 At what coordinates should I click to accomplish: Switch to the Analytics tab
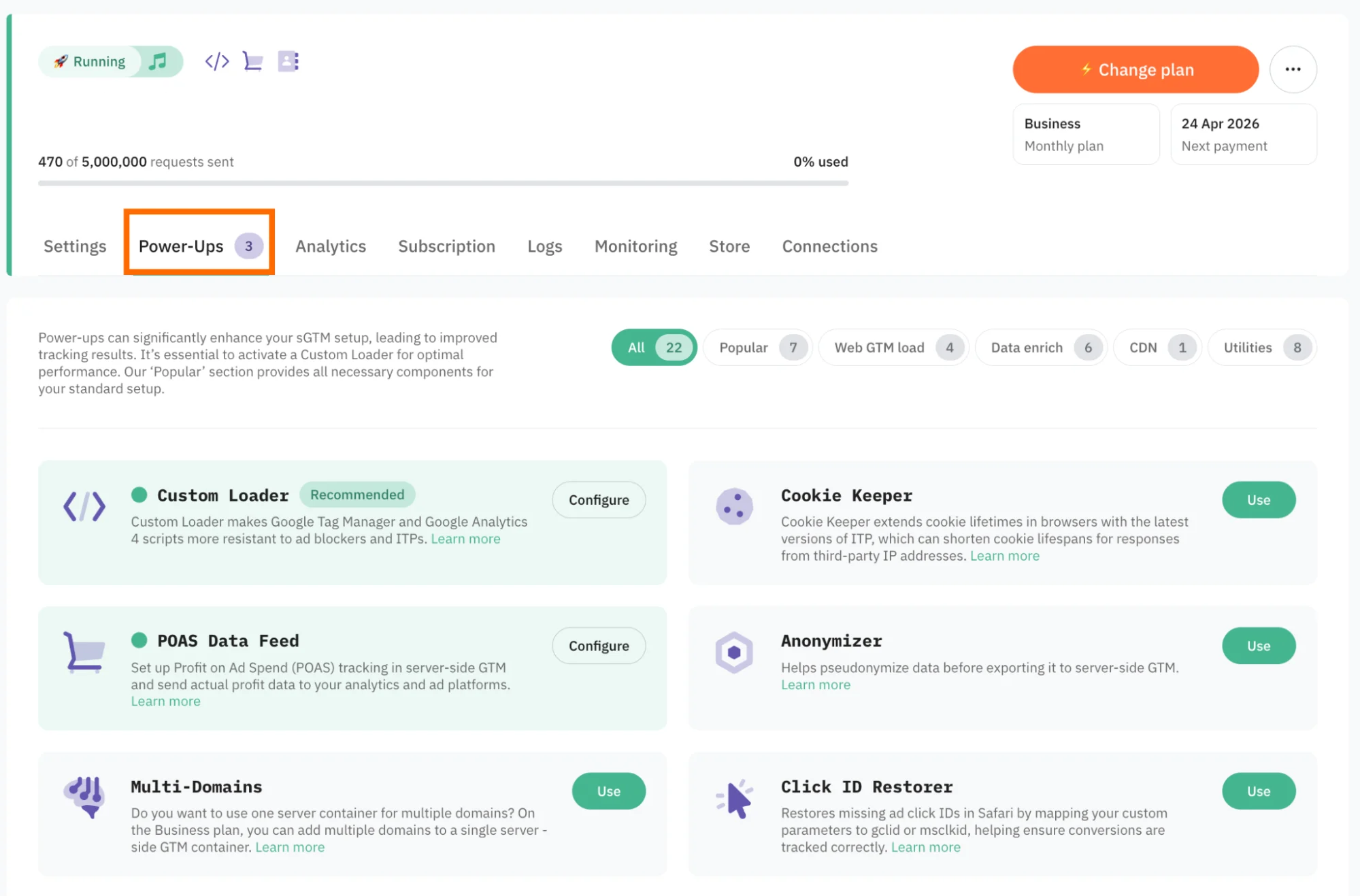click(331, 246)
